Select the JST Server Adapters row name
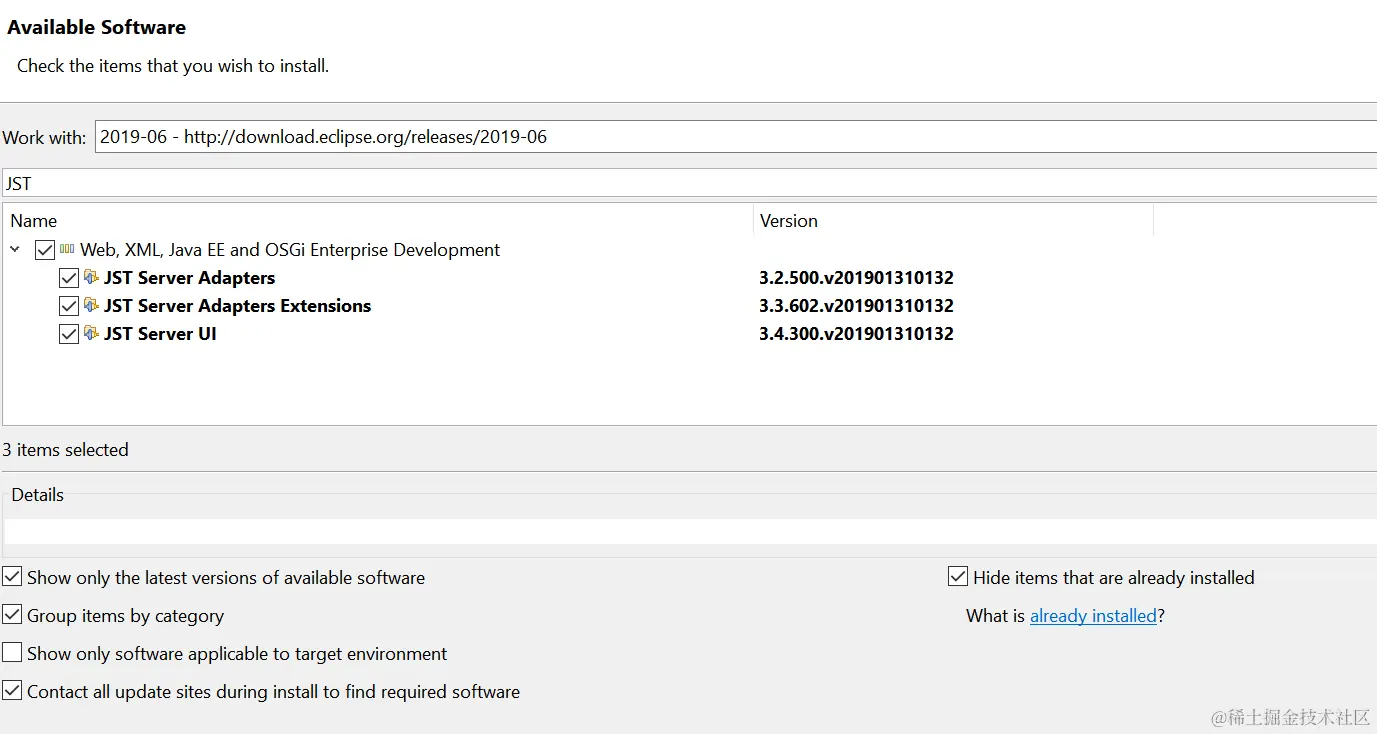Image resolution: width=1377 pixels, height=734 pixels. pyautogui.click(x=189, y=278)
